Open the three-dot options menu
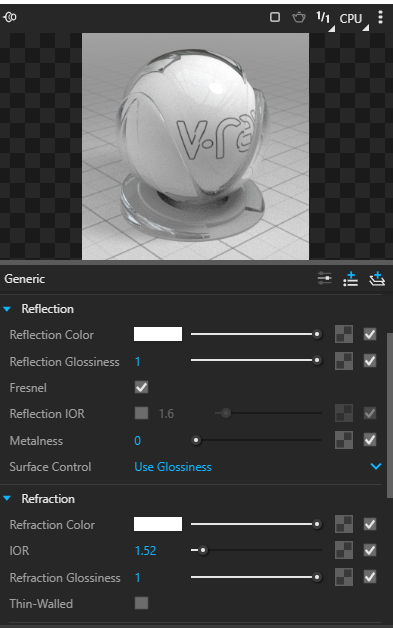This screenshot has width=393, height=628. 380,17
